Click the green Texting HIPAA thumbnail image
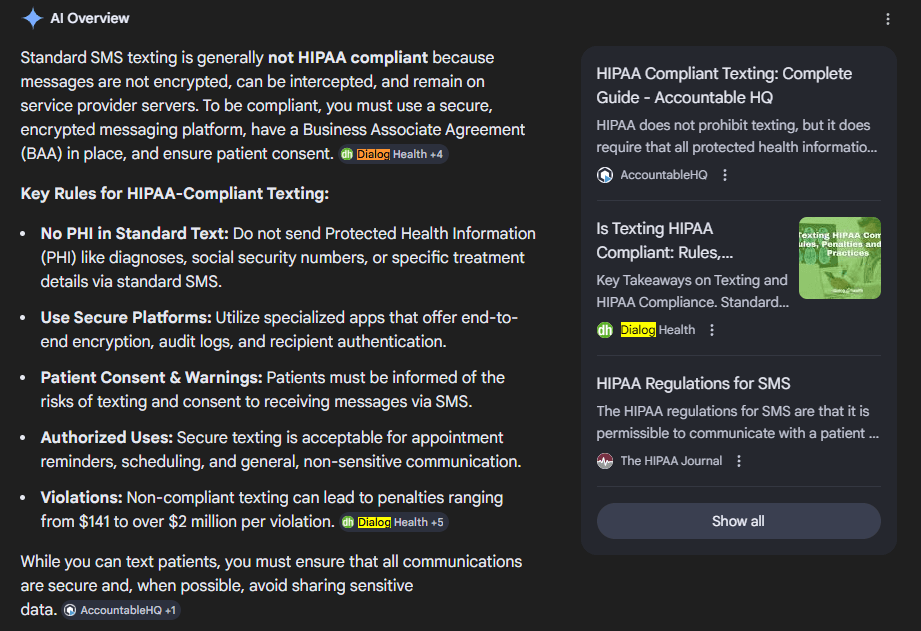 839,258
